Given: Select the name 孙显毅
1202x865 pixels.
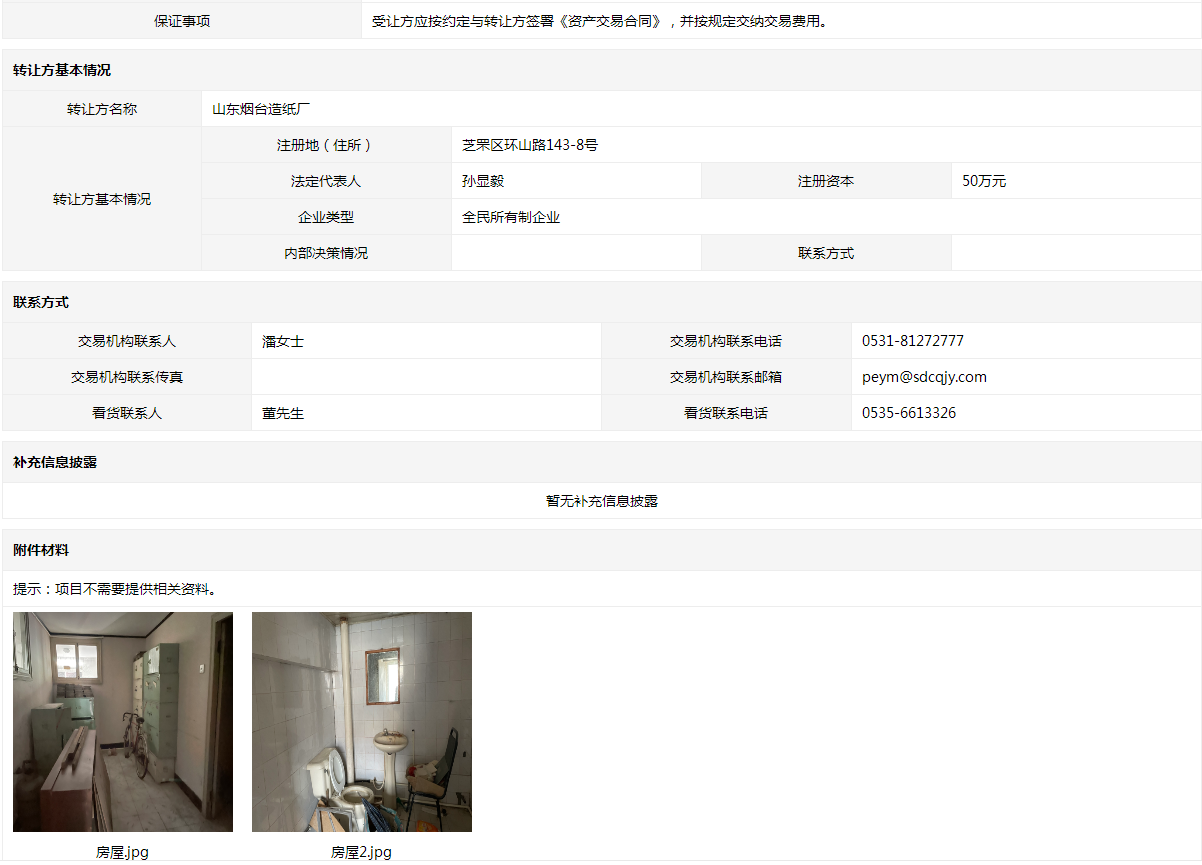Looking at the screenshot, I should point(483,181).
